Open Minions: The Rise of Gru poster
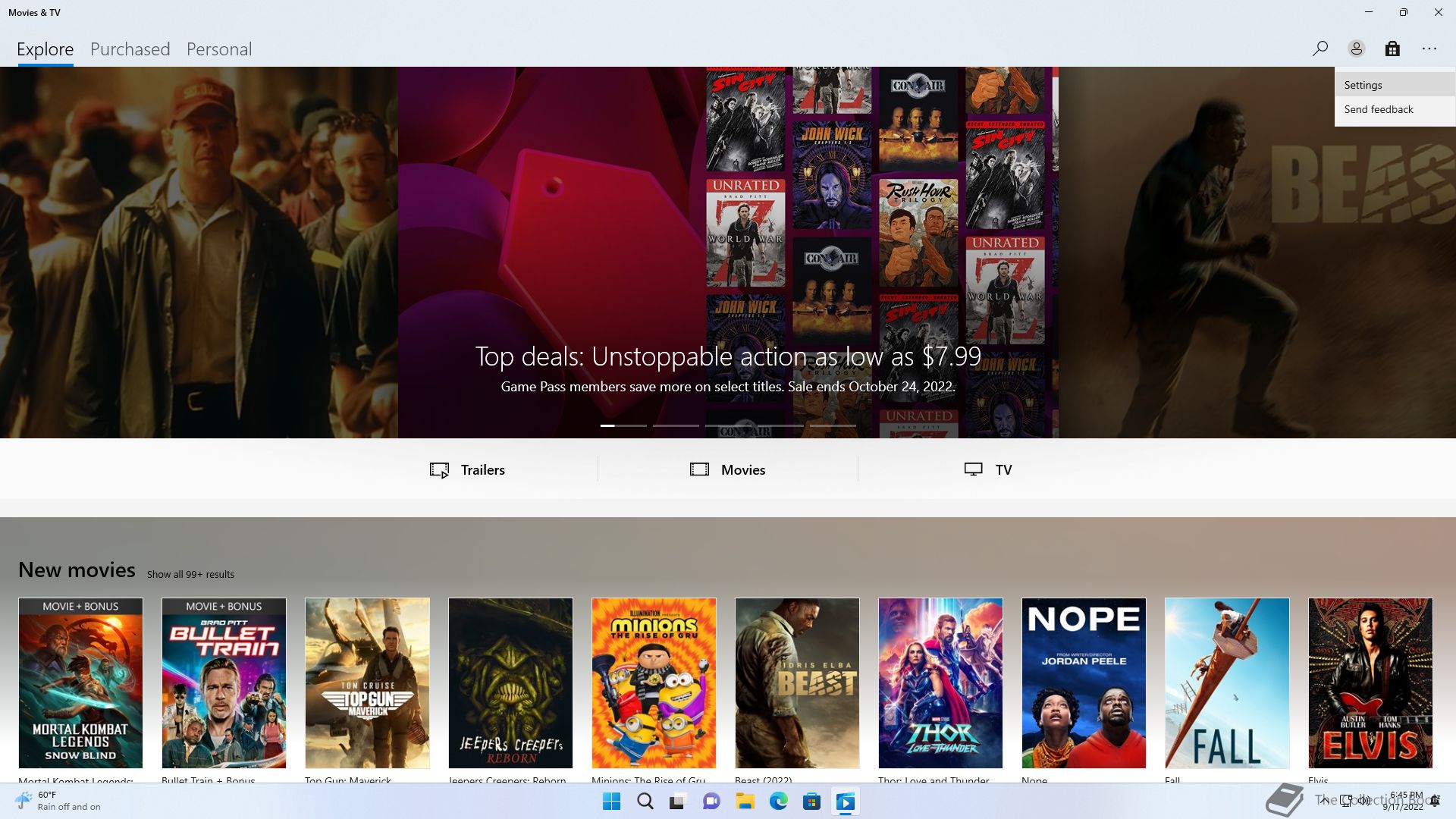The image size is (1456, 819). point(654,682)
